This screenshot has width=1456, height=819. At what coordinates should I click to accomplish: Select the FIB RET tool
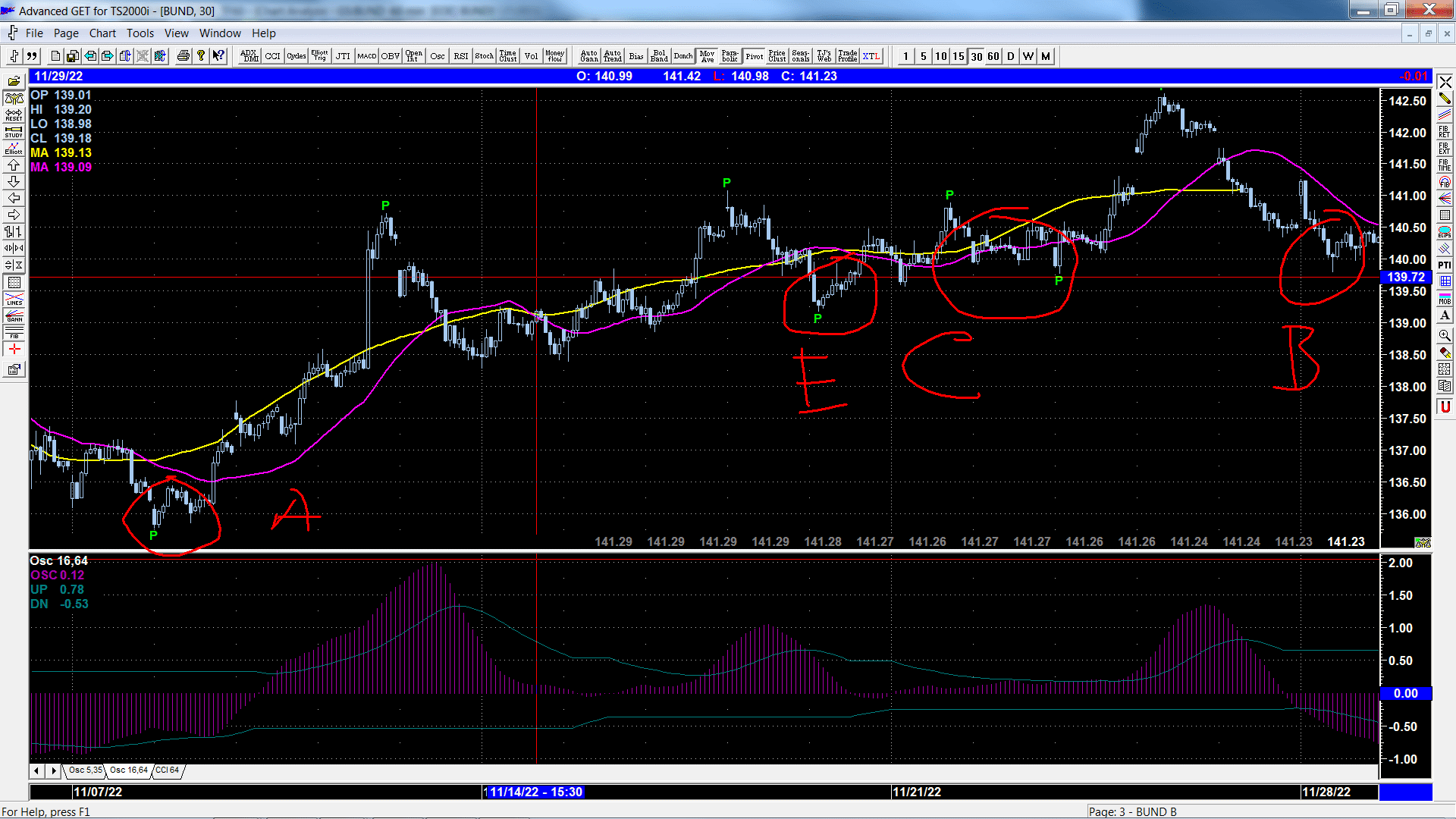click(x=1445, y=131)
